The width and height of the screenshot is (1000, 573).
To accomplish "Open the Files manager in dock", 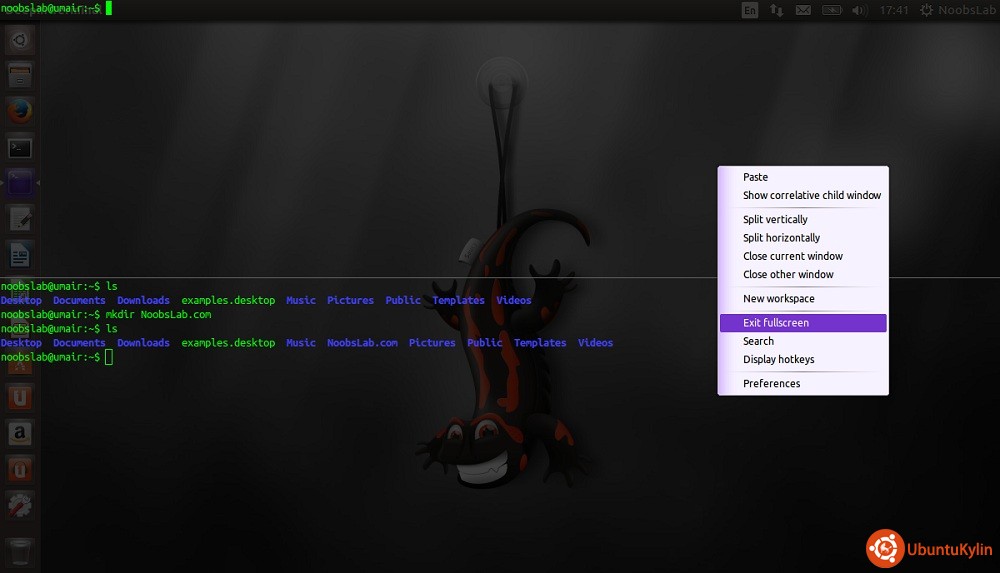I will [x=20, y=75].
